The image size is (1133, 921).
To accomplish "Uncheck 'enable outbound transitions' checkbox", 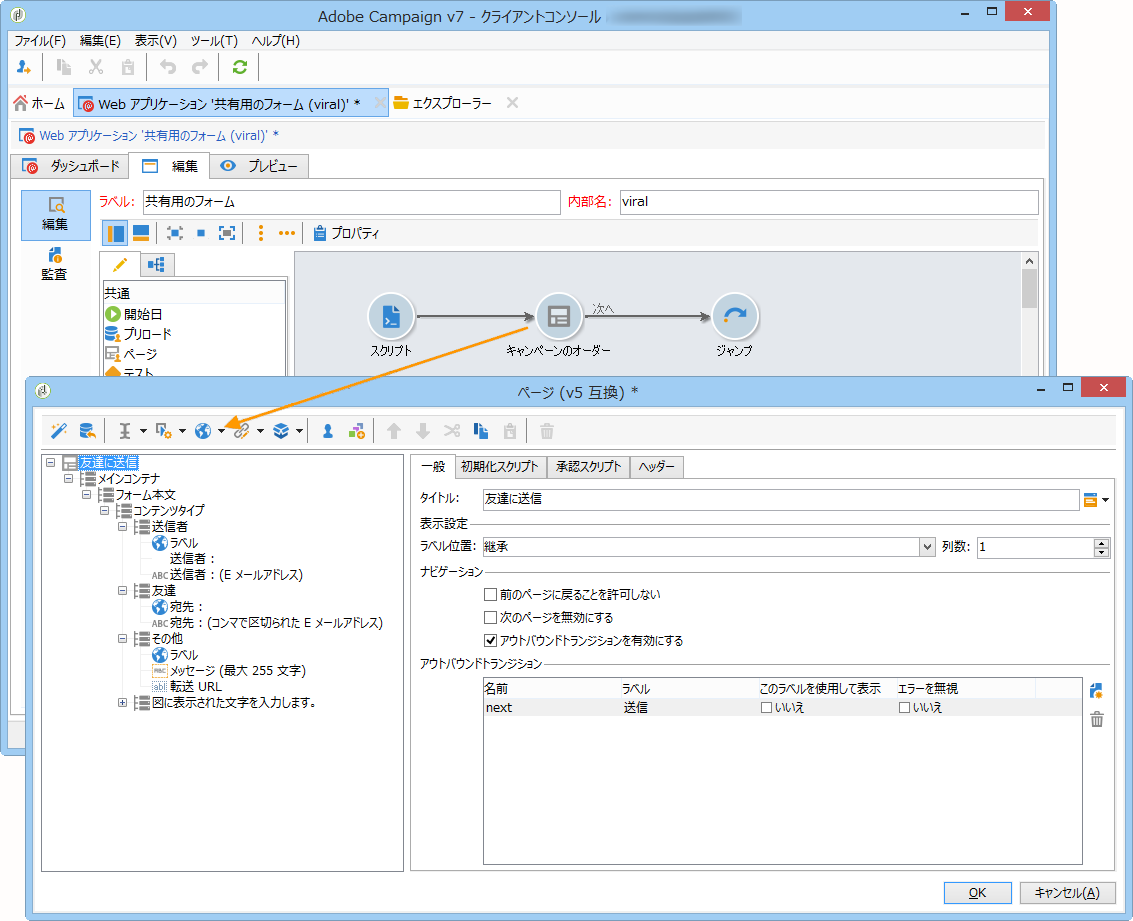I will click(x=490, y=641).
